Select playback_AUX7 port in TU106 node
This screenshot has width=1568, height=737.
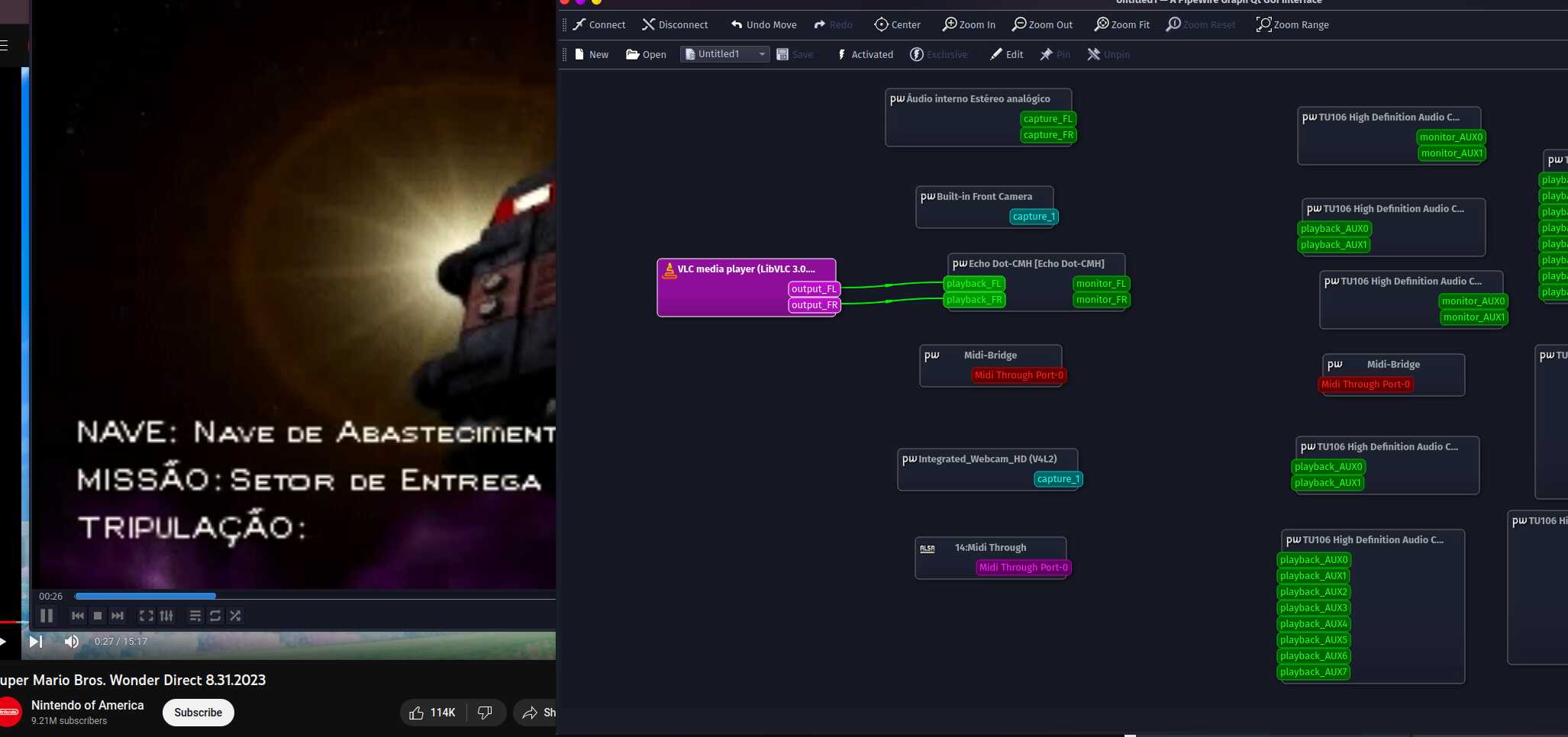tap(1314, 671)
